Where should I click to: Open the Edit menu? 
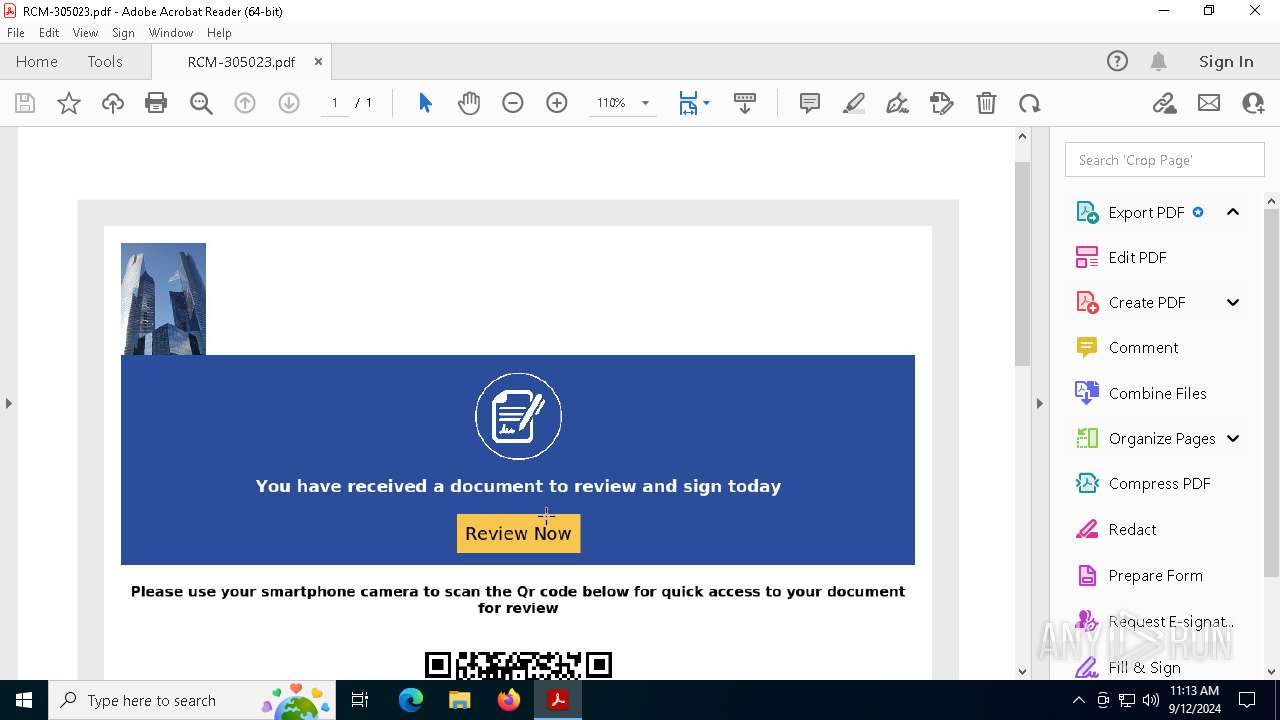click(49, 33)
